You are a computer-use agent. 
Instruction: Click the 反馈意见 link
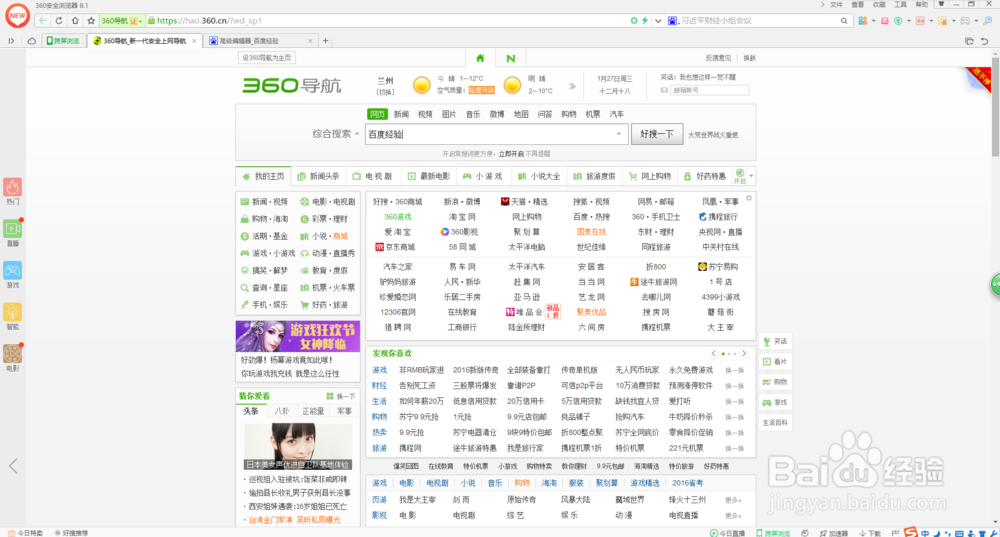pos(718,58)
